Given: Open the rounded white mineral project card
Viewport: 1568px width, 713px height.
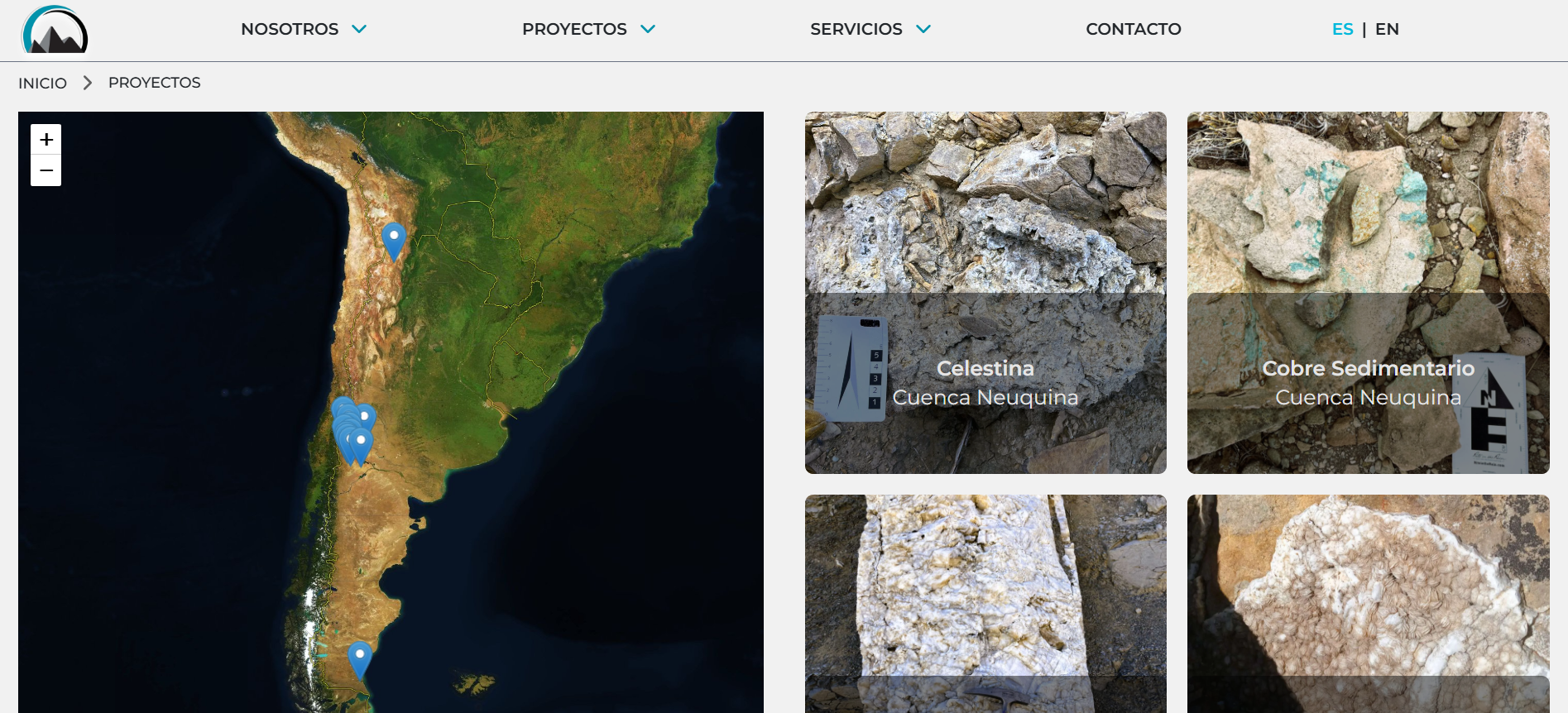Looking at the screenshot, I should pyautogui.click(x=1368, y=604).
